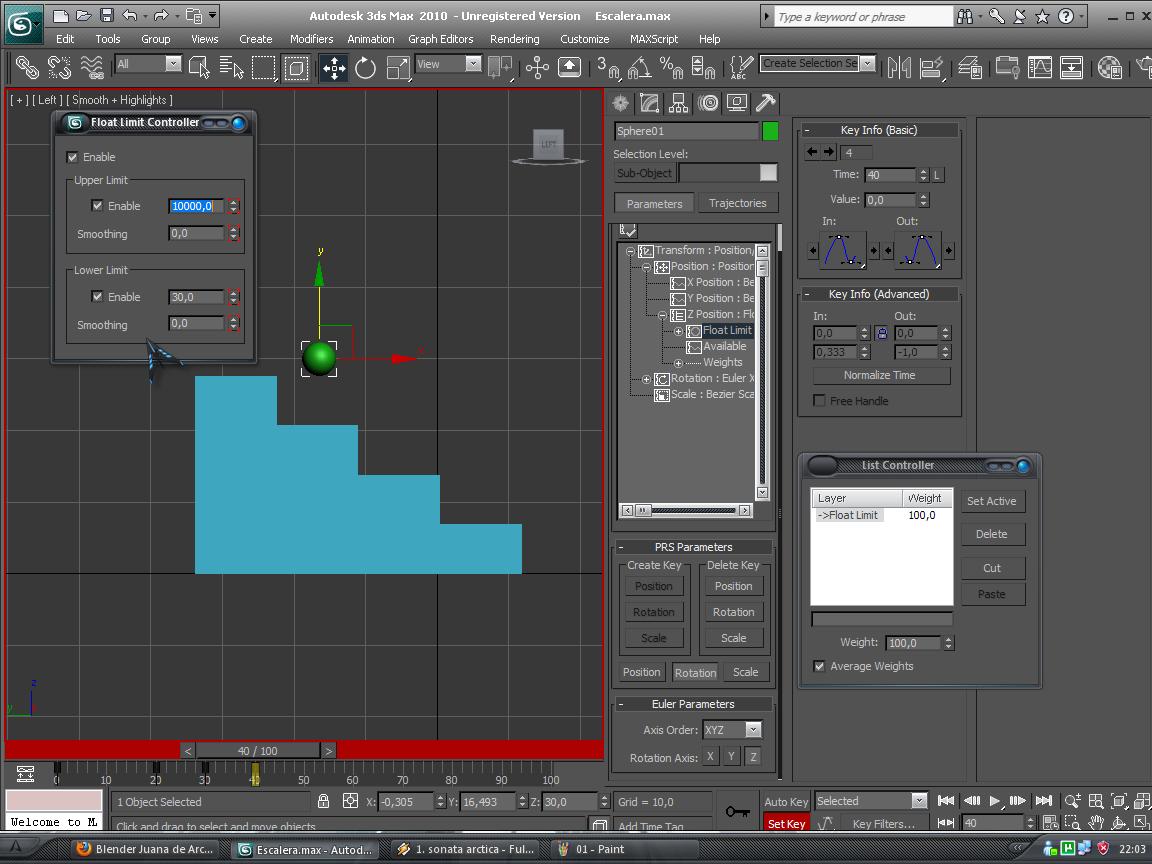This screenshot has height=864, width=1152.
Task: Click the Mirror tool icon
Action: click(x=899, y=68)
